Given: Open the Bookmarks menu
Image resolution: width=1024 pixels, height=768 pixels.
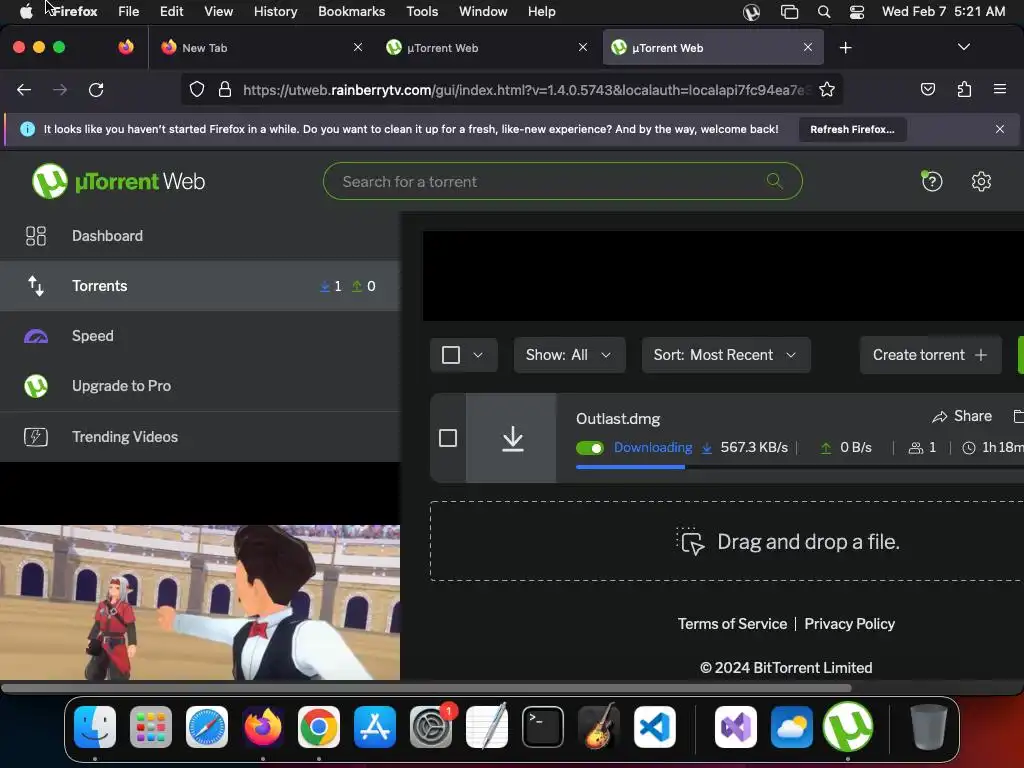Looking at the screenshot, I should [351, 12].
